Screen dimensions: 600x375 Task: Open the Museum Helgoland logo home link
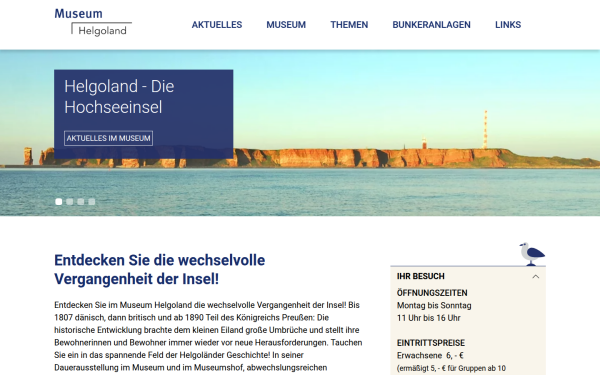click(93, 22)
